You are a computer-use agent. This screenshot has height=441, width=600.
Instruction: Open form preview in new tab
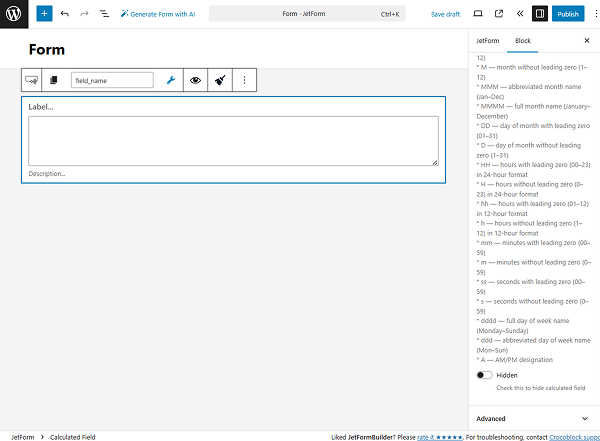(x=499, y=14)
